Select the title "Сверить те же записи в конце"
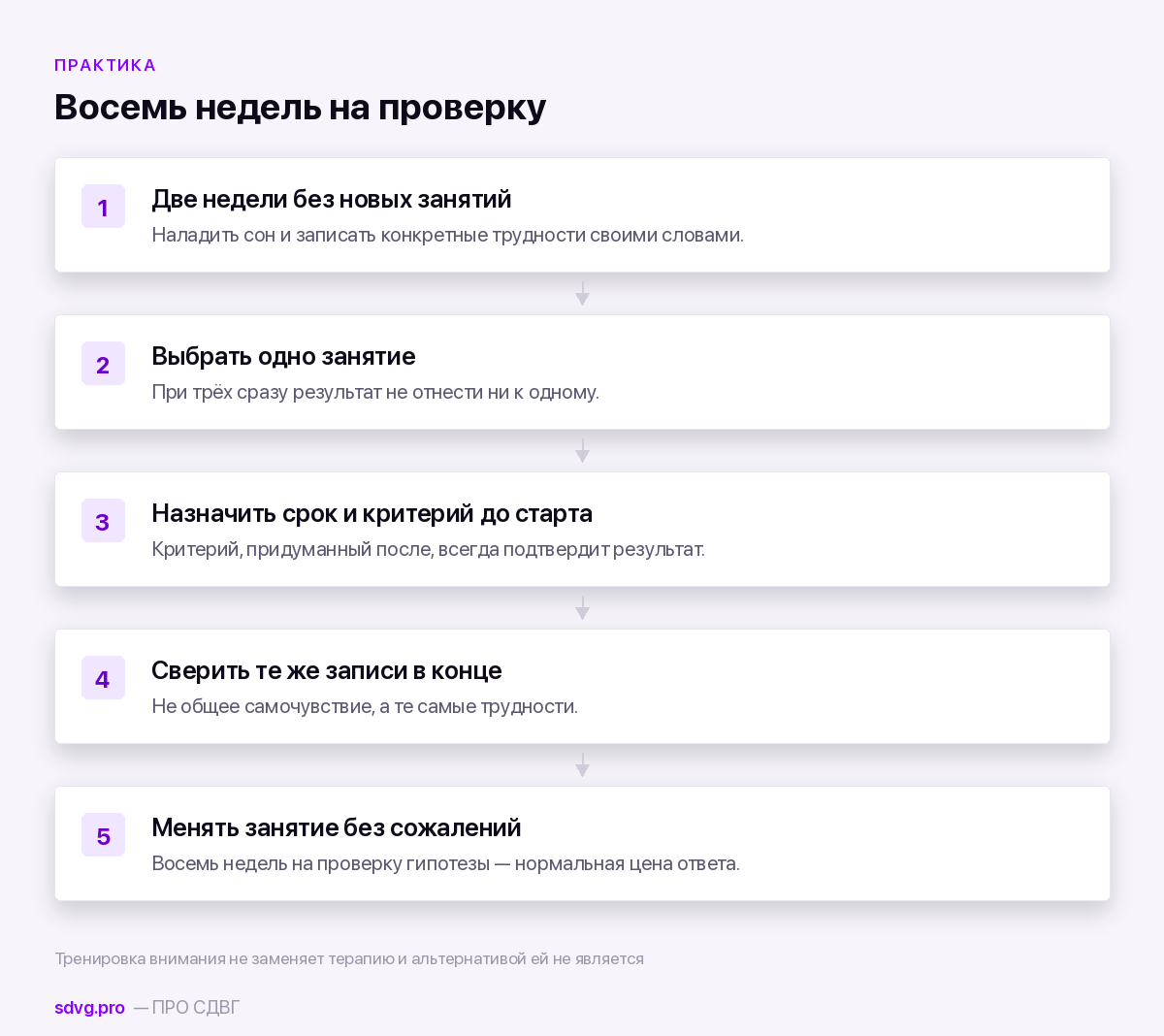1164x1036 pixels. click(327, 670)
